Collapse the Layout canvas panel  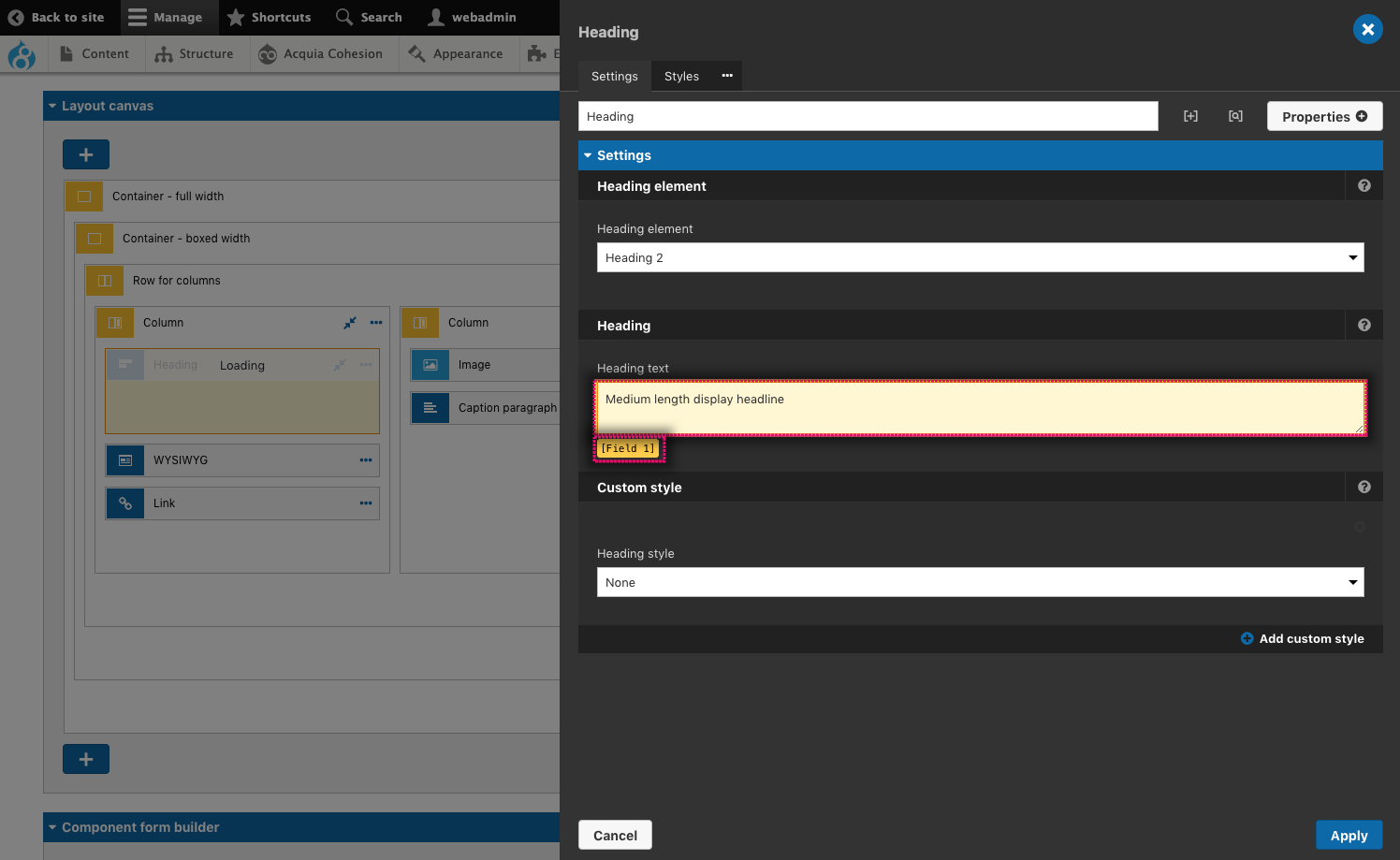[107, 106]
